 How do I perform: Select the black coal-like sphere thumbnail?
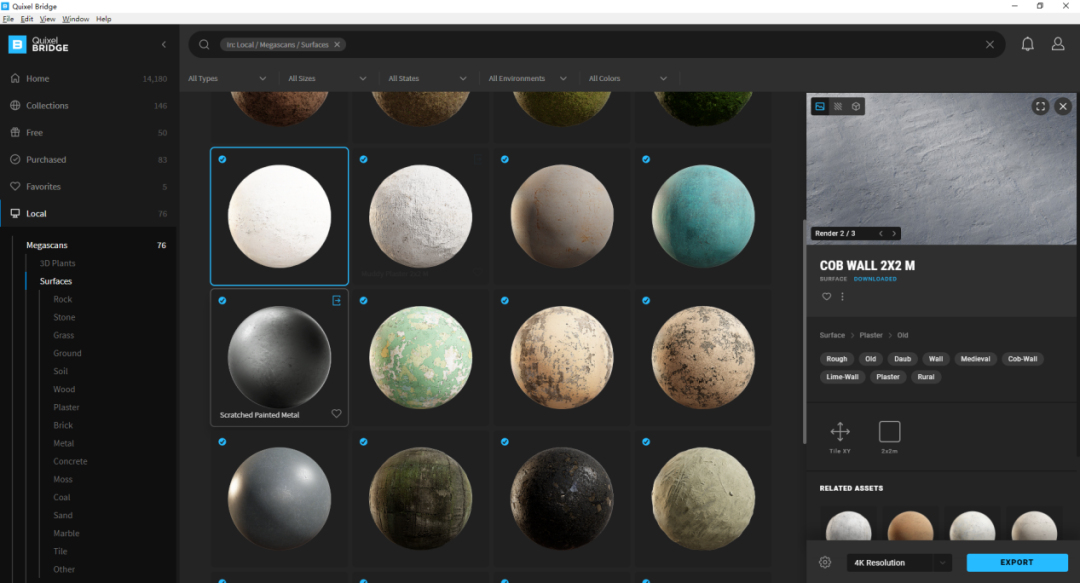tap(561, 499)
